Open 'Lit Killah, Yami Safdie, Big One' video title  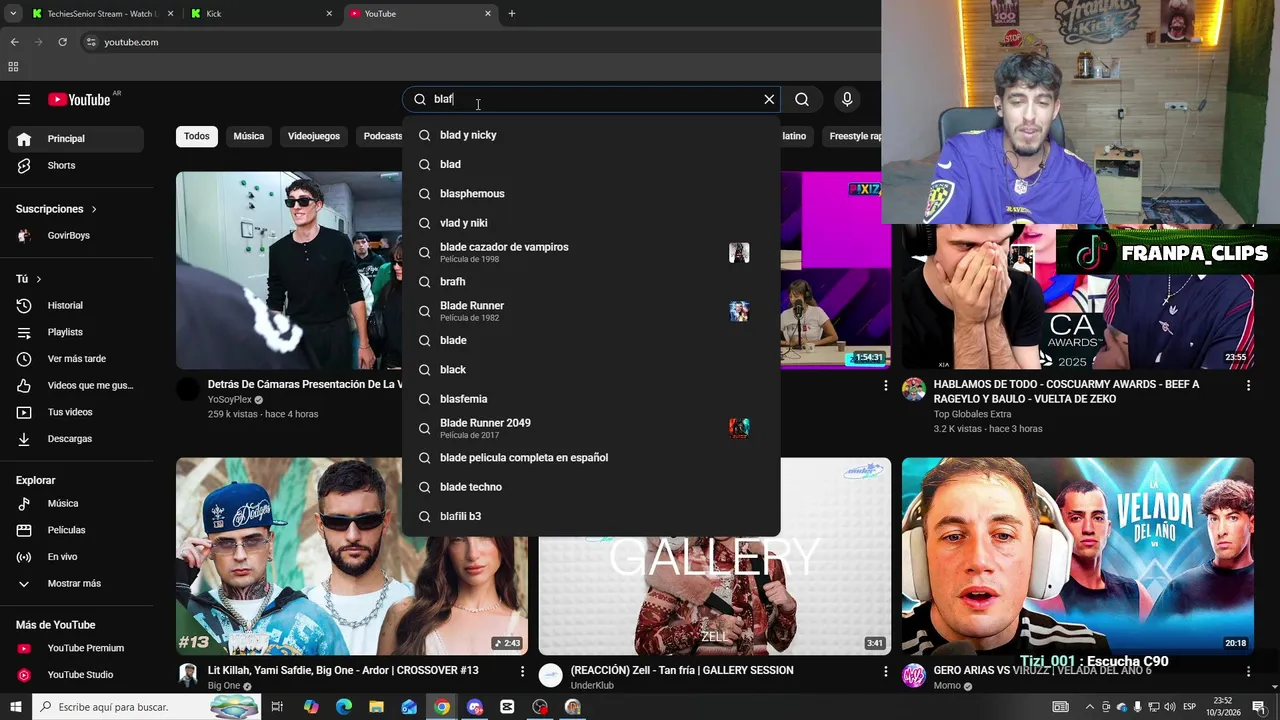pyautogui.click(x=343, y=670)
